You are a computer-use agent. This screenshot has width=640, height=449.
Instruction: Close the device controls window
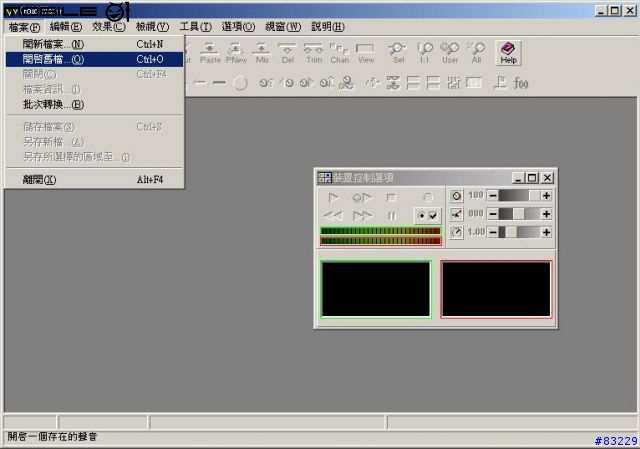547,178
